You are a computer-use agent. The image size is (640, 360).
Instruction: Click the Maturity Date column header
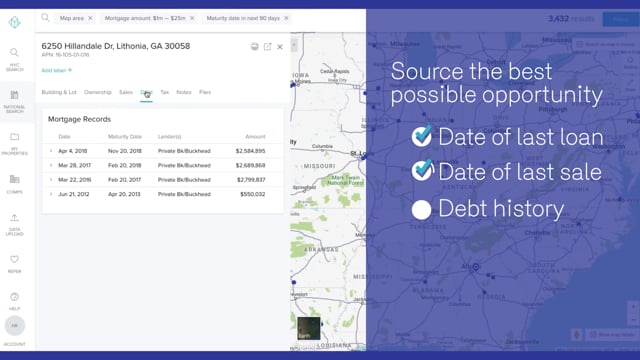point(124,137)
